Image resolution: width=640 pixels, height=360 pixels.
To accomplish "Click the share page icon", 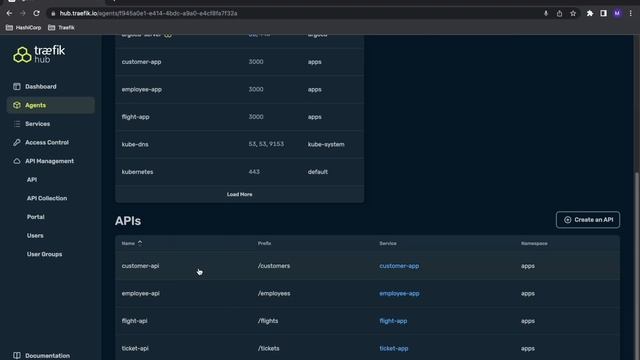I will [559, 13].
